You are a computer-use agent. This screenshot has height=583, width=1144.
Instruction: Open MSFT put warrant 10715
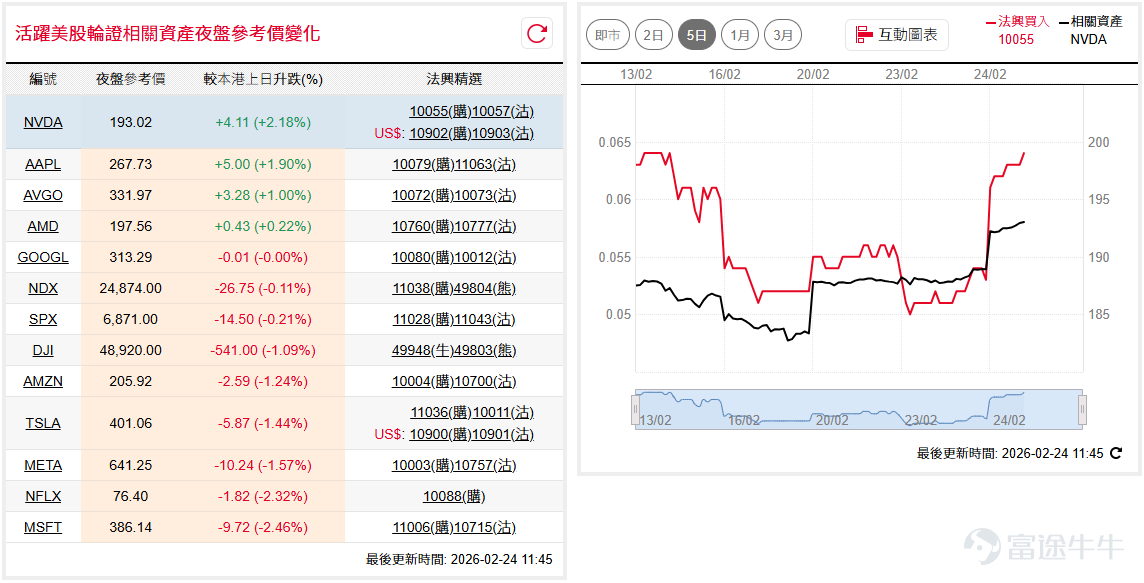tap(485, 528)
